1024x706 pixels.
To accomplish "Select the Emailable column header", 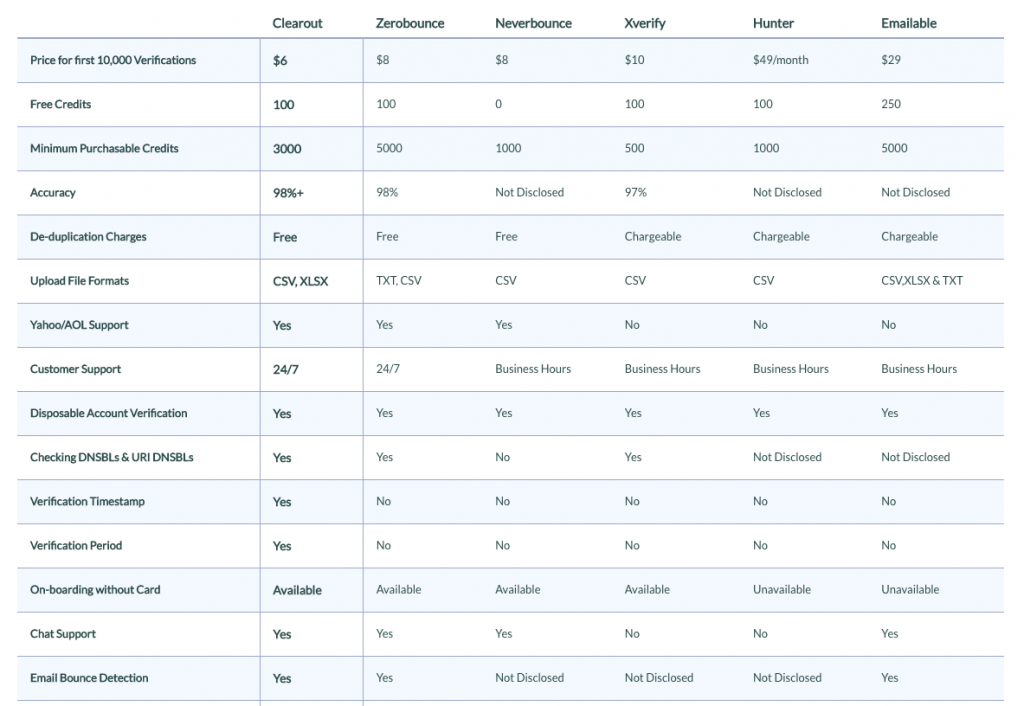I will point(908,24).
